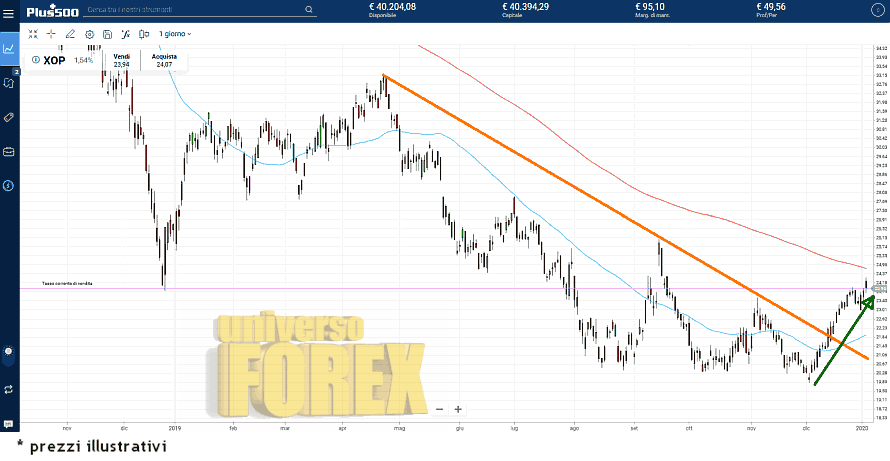Switch to the chart tab in the sidebar

click(9, 47)
